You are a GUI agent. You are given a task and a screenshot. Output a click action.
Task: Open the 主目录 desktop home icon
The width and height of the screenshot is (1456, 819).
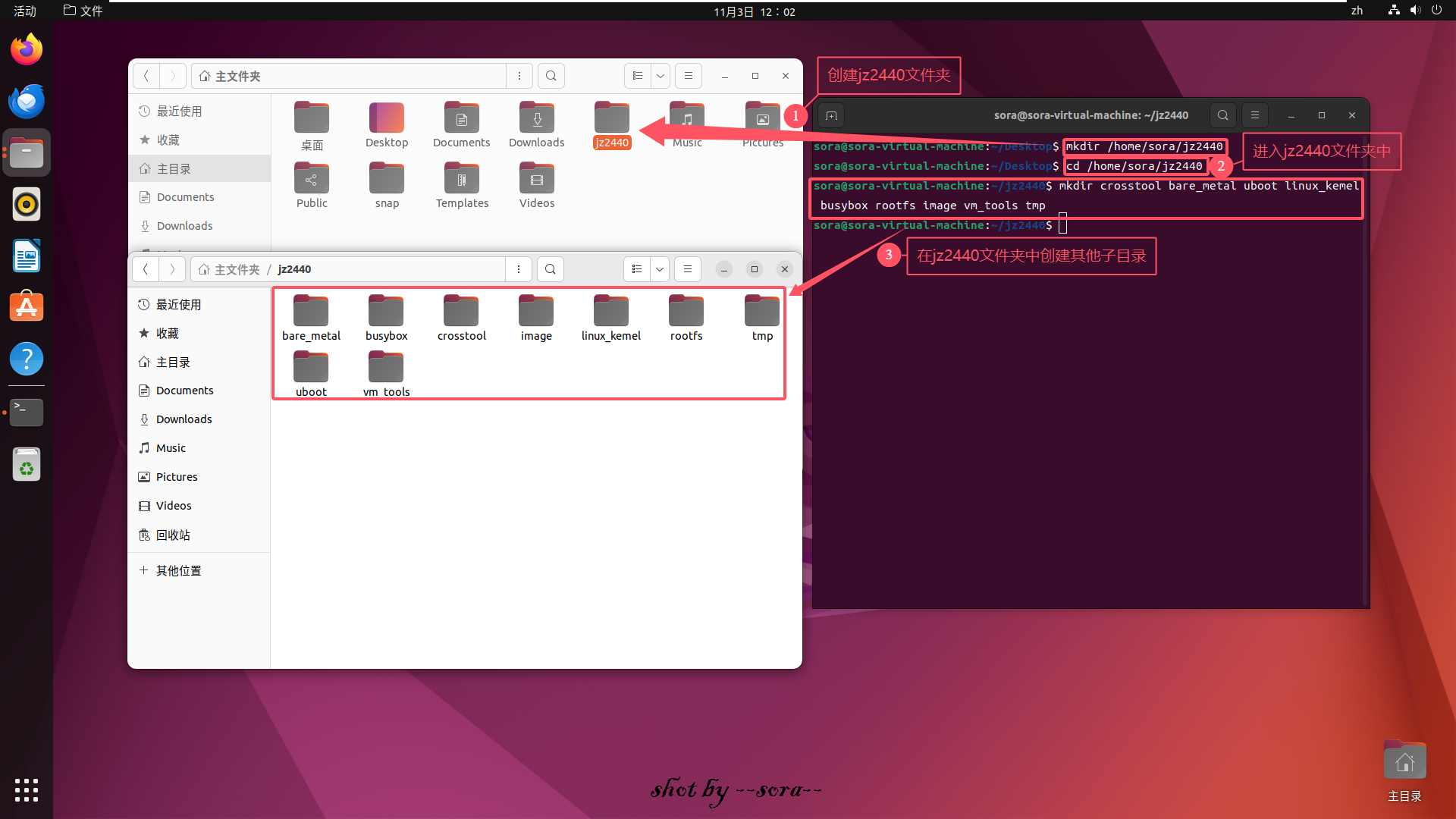(1404, 771)
